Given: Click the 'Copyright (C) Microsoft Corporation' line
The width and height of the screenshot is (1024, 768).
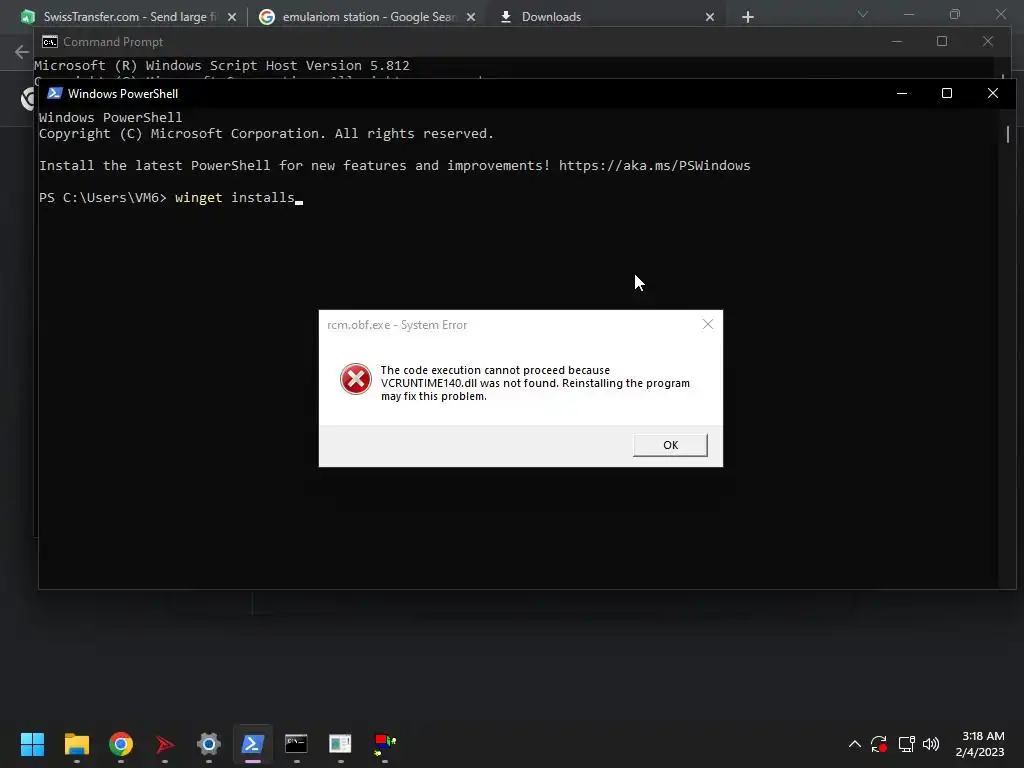Looking at the screenshot, I should pos(266,133).
